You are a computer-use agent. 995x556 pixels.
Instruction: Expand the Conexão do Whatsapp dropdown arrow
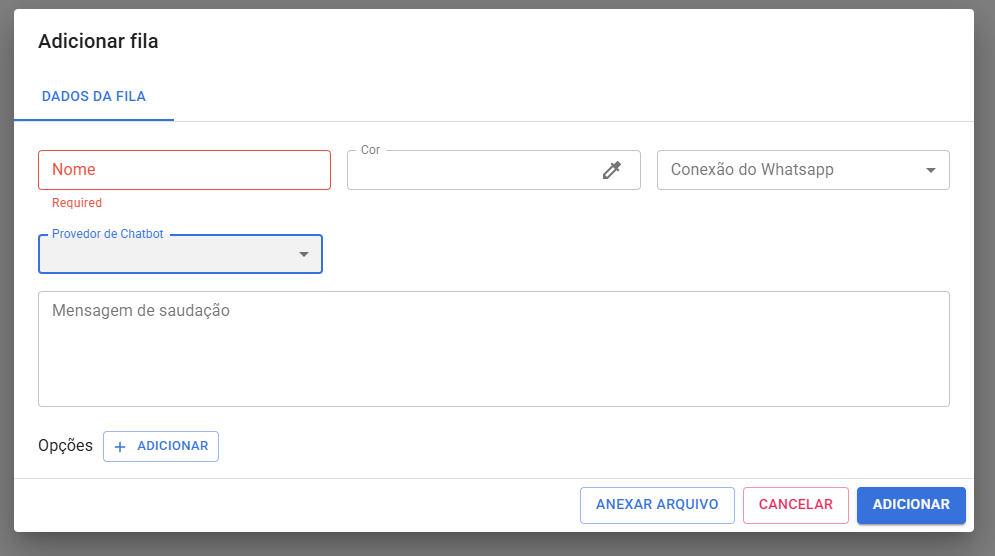pyautogui.click(x=931, y=170)
